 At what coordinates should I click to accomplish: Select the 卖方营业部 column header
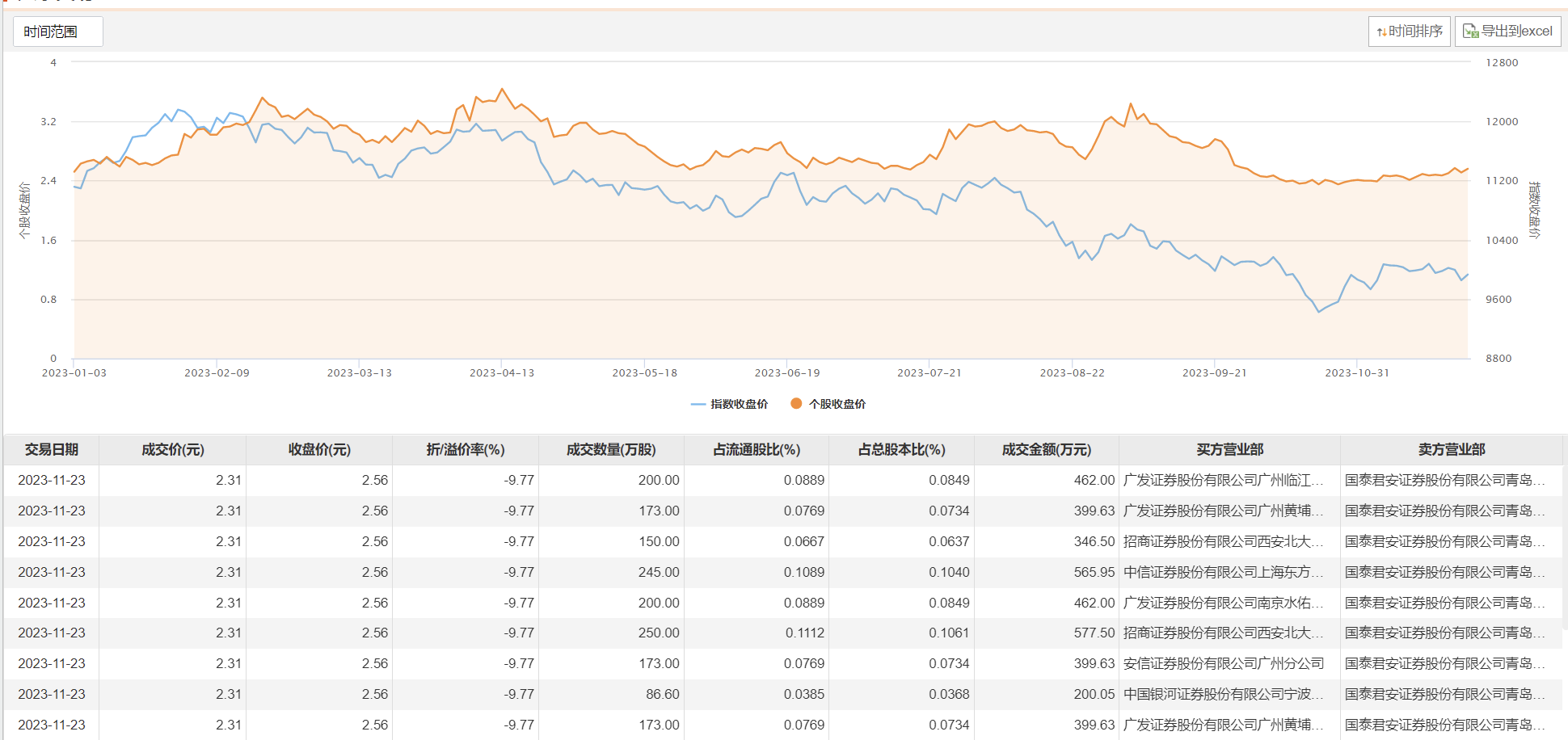tap(1451, 450)
